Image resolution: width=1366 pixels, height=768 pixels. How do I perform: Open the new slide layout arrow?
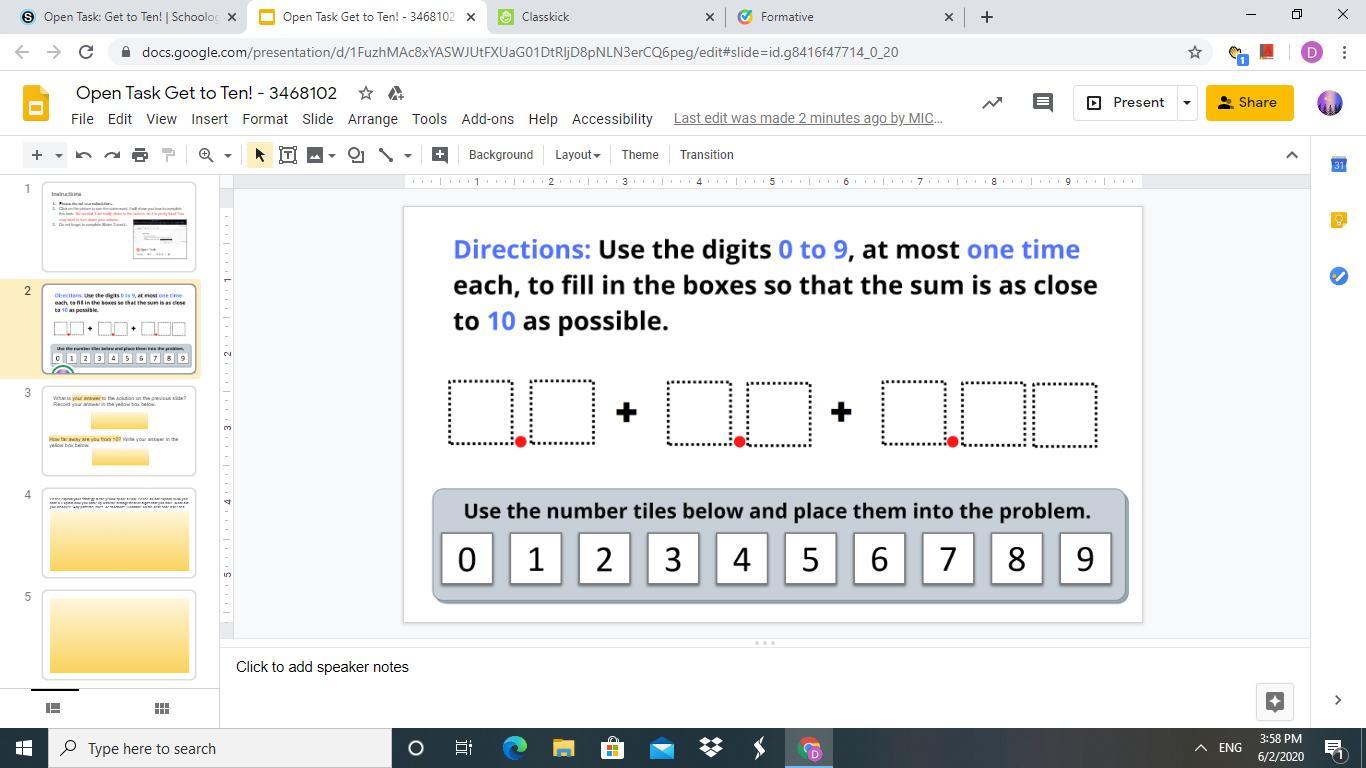pyautogui.click(x=59, y=155)
